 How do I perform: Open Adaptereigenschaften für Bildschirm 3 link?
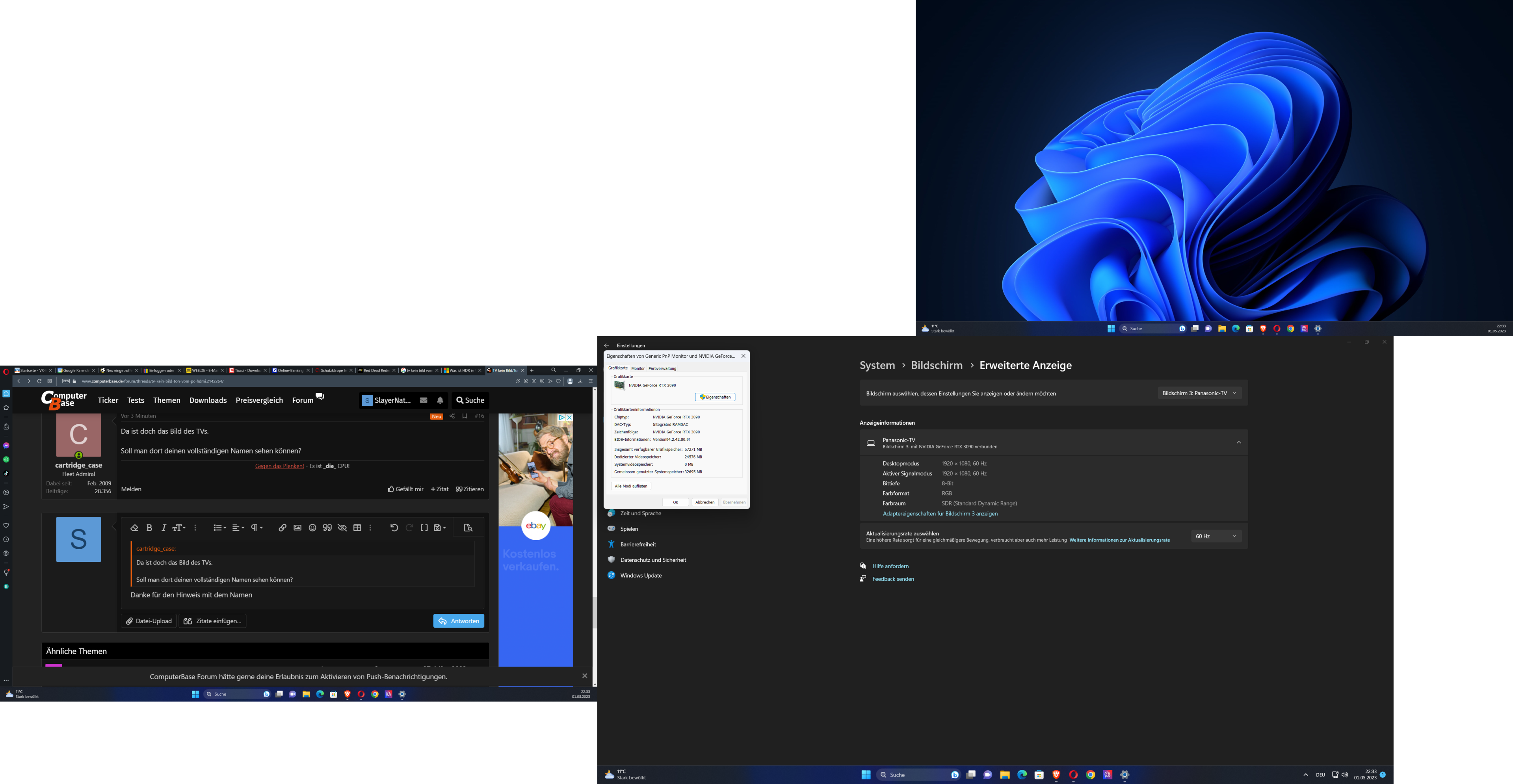[x=940, y=514]
